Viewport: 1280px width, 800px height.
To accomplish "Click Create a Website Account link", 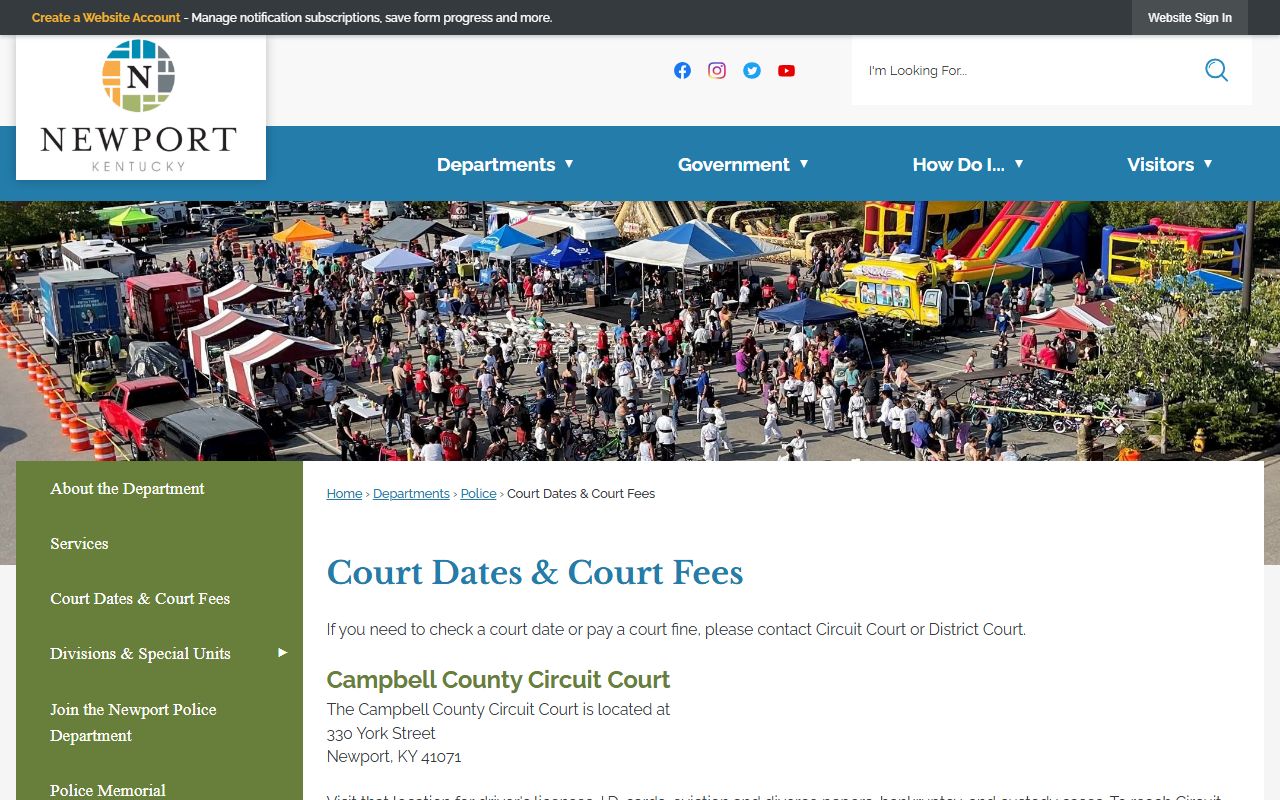I will pos(106,18).
